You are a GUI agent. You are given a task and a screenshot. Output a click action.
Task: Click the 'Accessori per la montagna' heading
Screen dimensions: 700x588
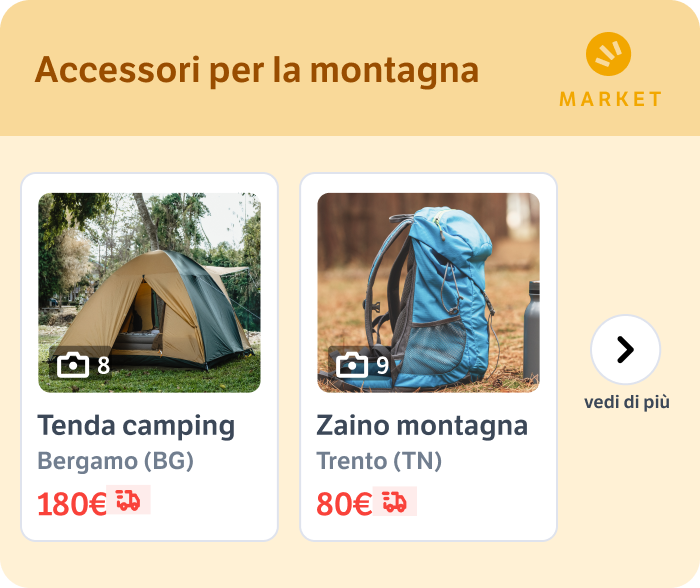[257, 70]
